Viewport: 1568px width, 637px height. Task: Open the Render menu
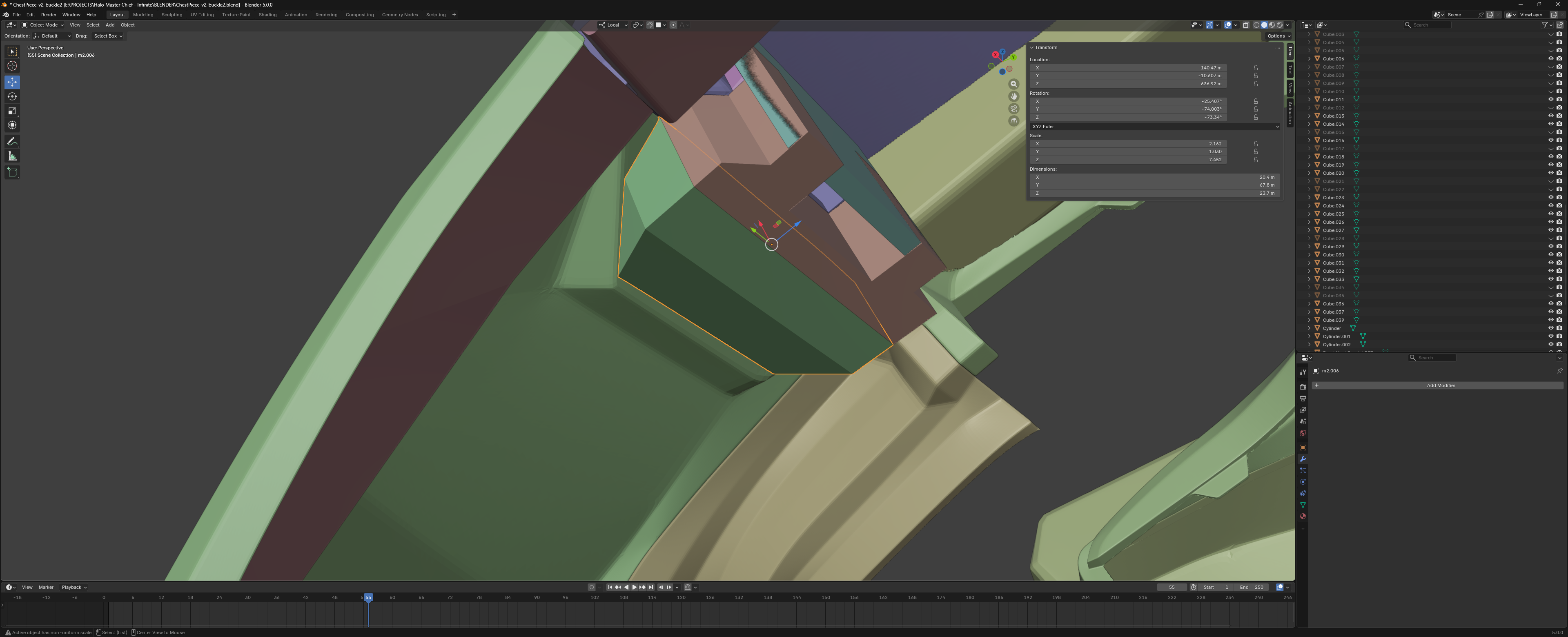48,15
